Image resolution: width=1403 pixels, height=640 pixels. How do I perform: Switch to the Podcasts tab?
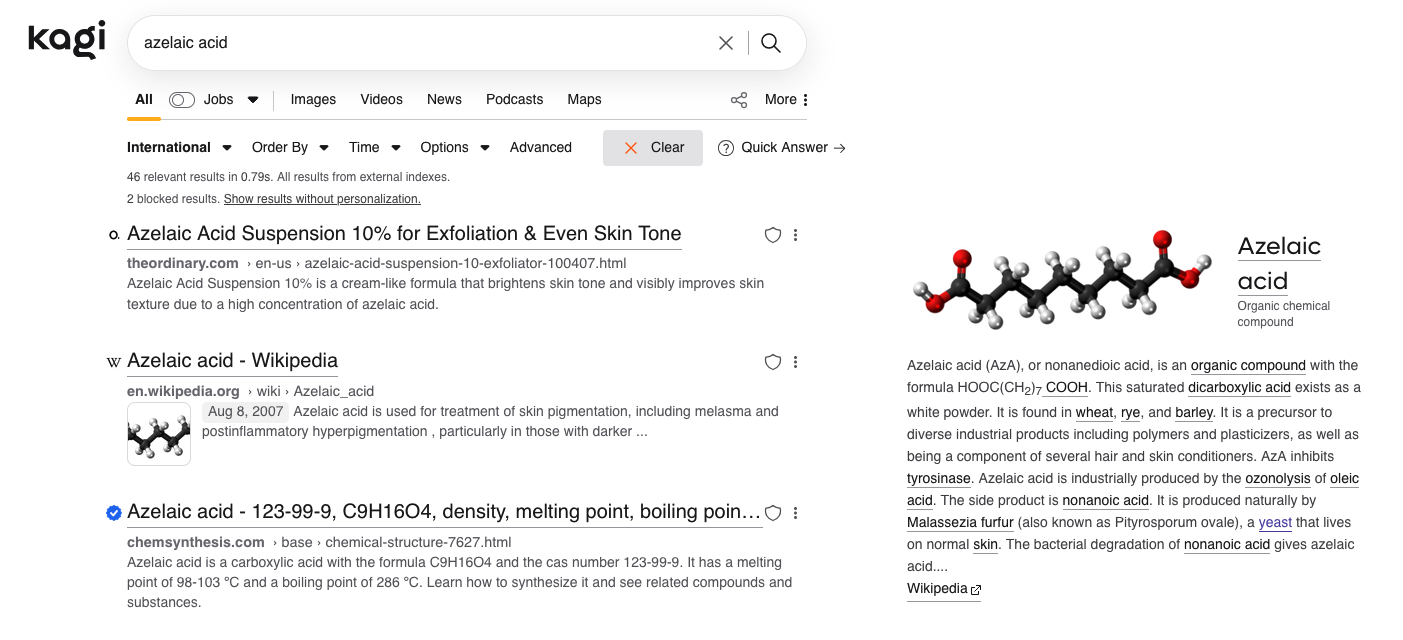point(514,100)
